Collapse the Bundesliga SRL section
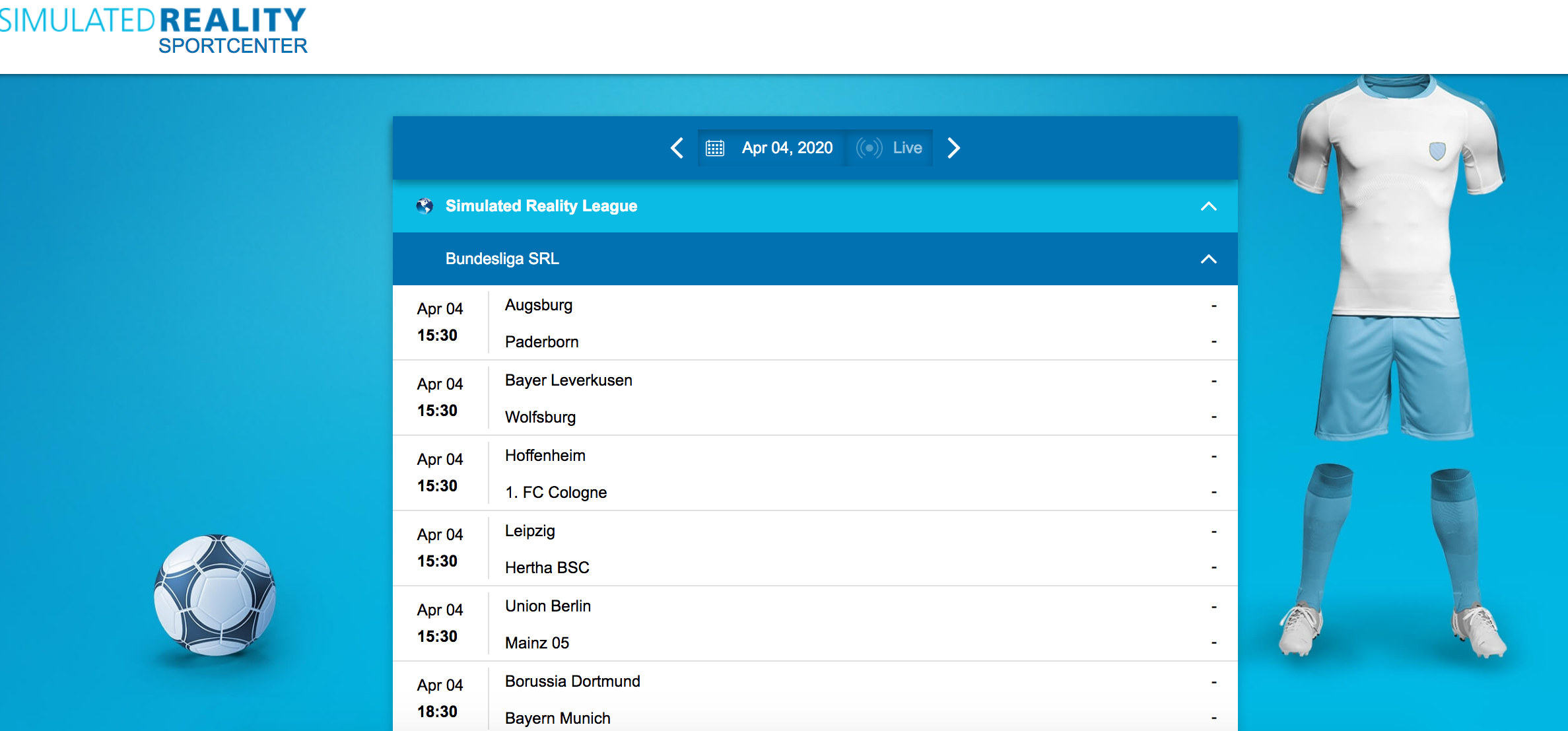Viewport: 1568px width, 731px height. click(x=1208, y=259)
